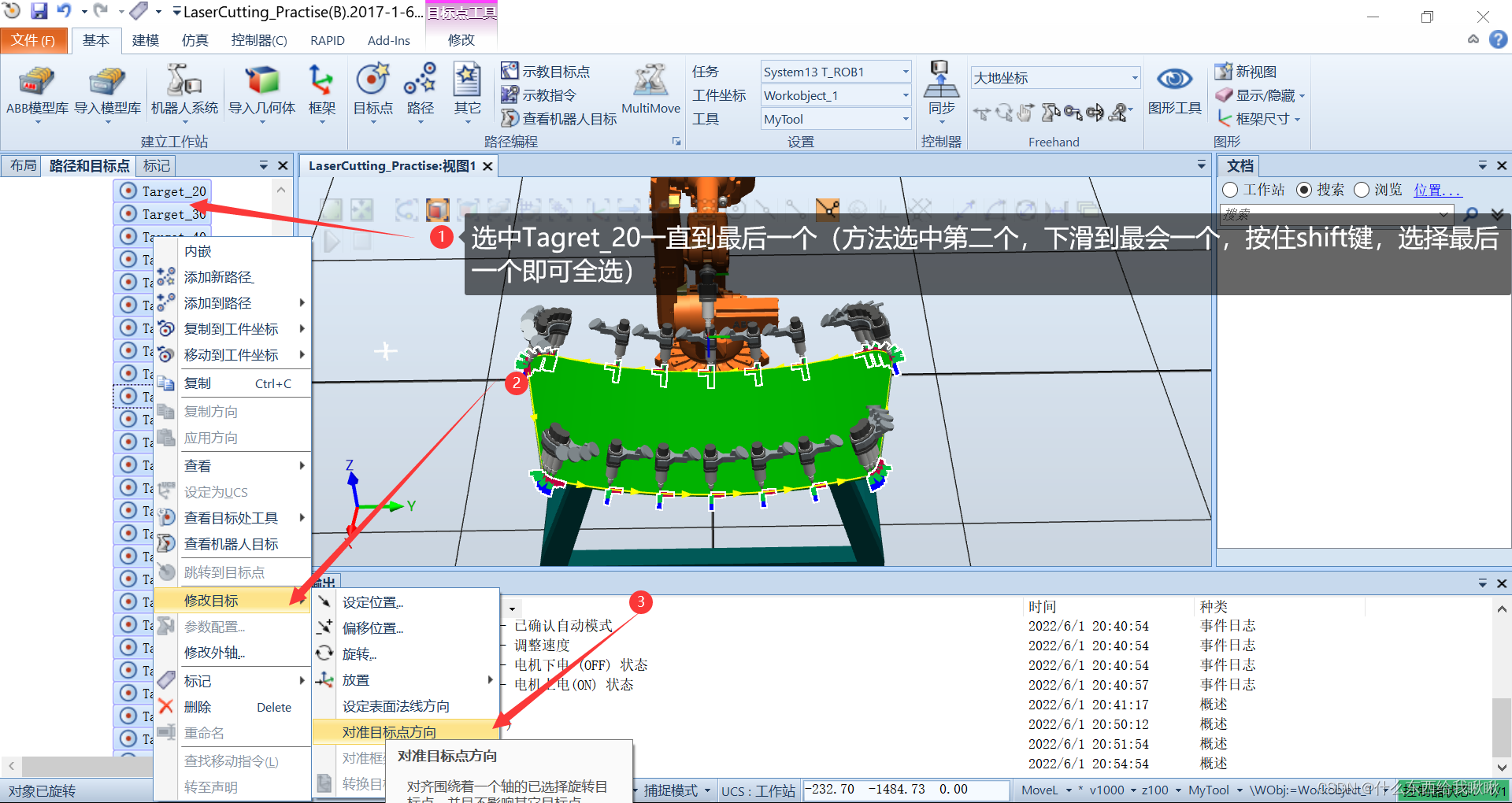
Task: Choose 偏移位置 in the submenu
Action: [x=406, y=628]
